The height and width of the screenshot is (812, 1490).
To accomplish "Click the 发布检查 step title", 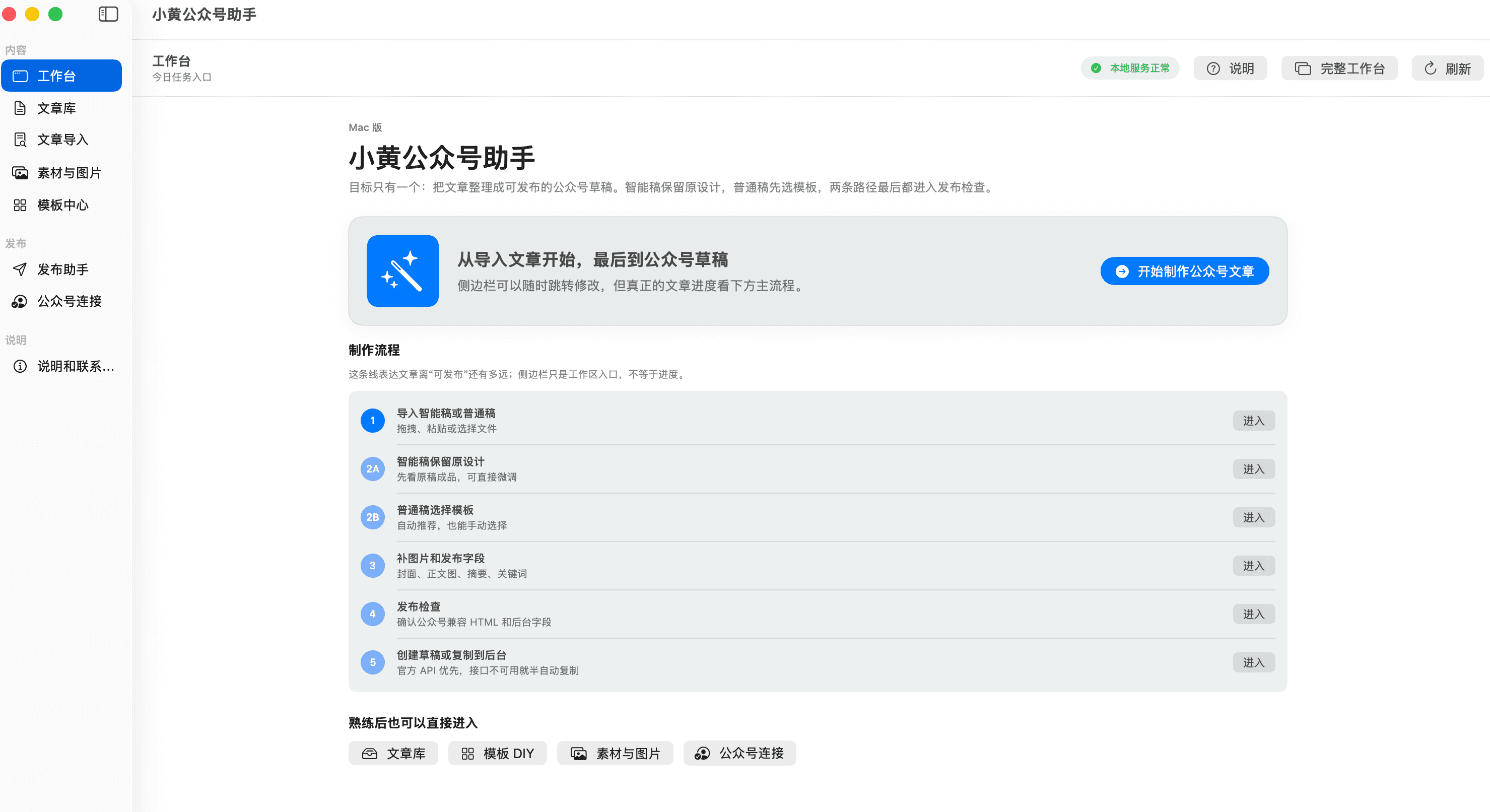I will (x=419, y=606).
